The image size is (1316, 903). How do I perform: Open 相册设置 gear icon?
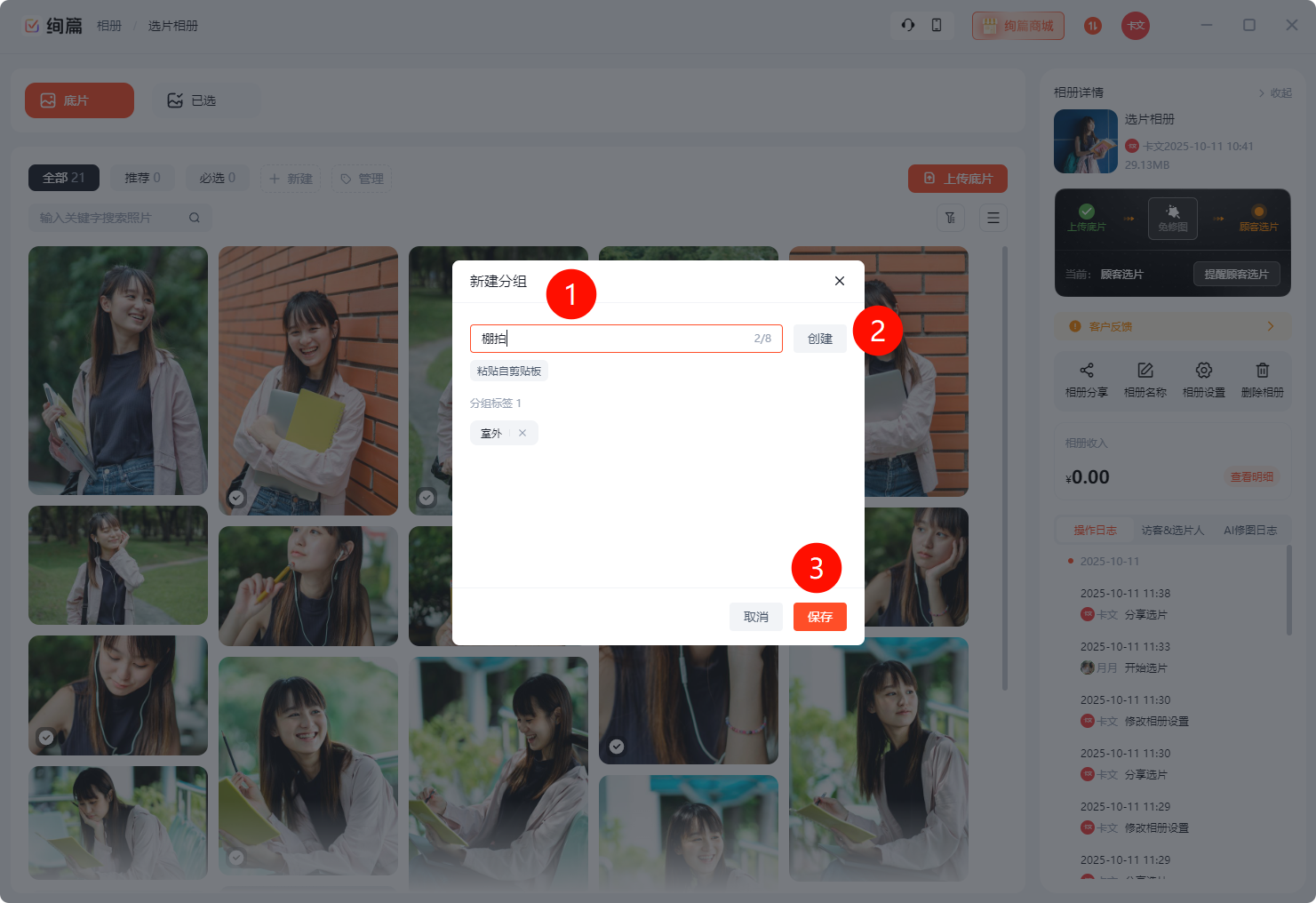coord(1203,371)
